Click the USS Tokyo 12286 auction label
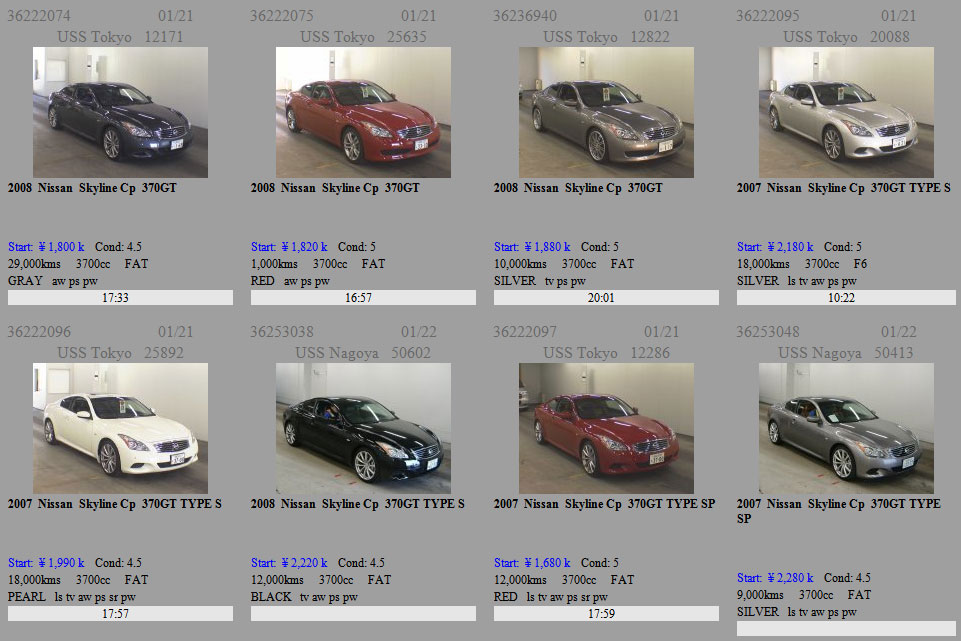The width and height of the screenshot is (961, 641). click(606, 354)
